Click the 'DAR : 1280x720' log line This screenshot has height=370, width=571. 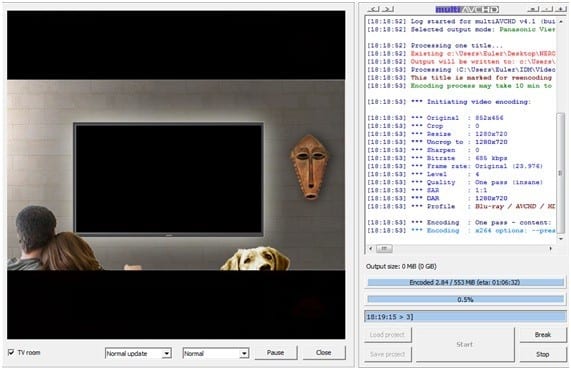tap(437, 198)
